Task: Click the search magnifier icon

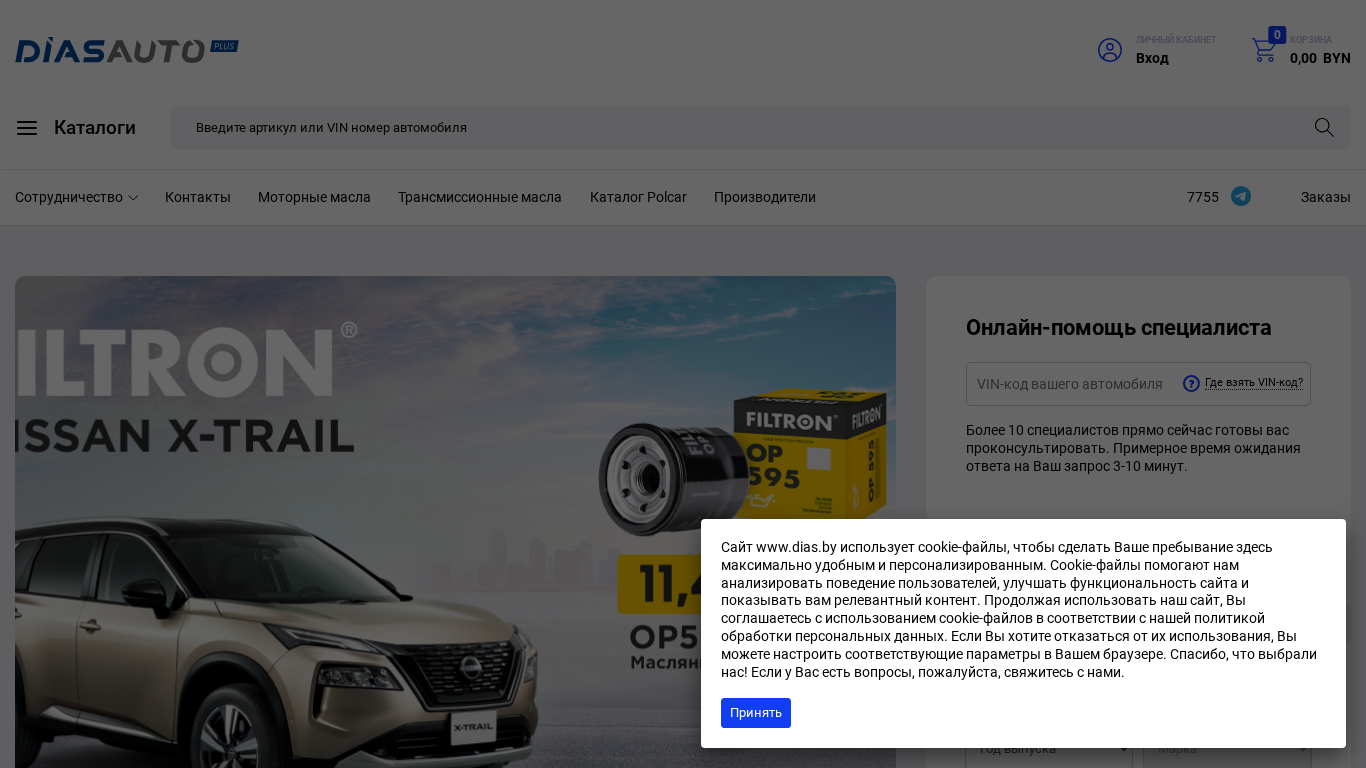Action: [1324, 127]
